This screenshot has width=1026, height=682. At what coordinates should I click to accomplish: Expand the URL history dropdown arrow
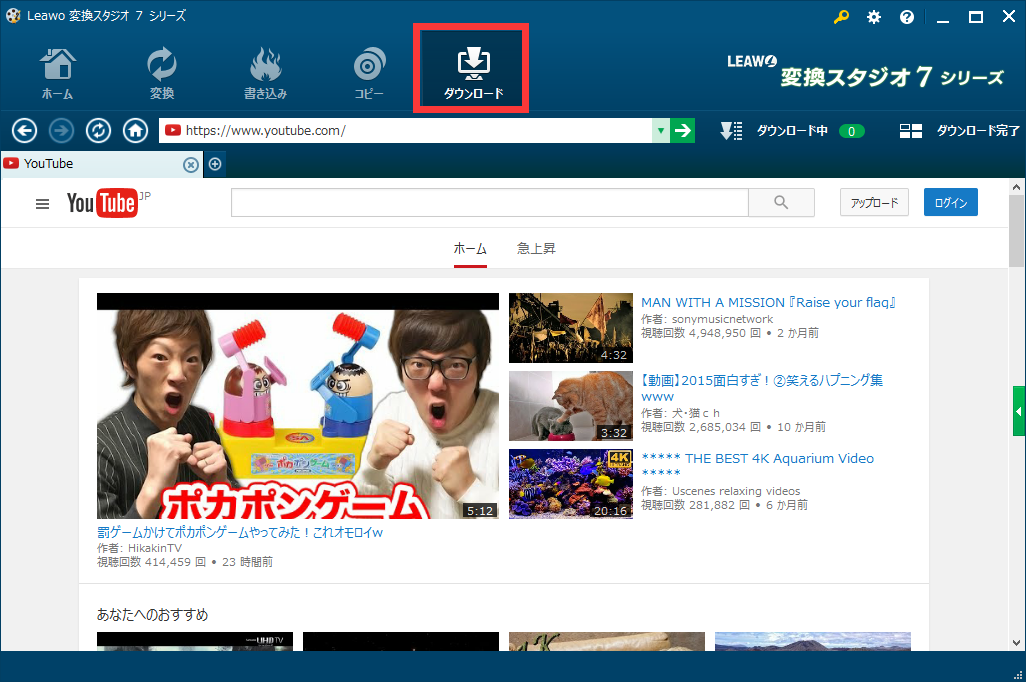click(x=660, y=131)
